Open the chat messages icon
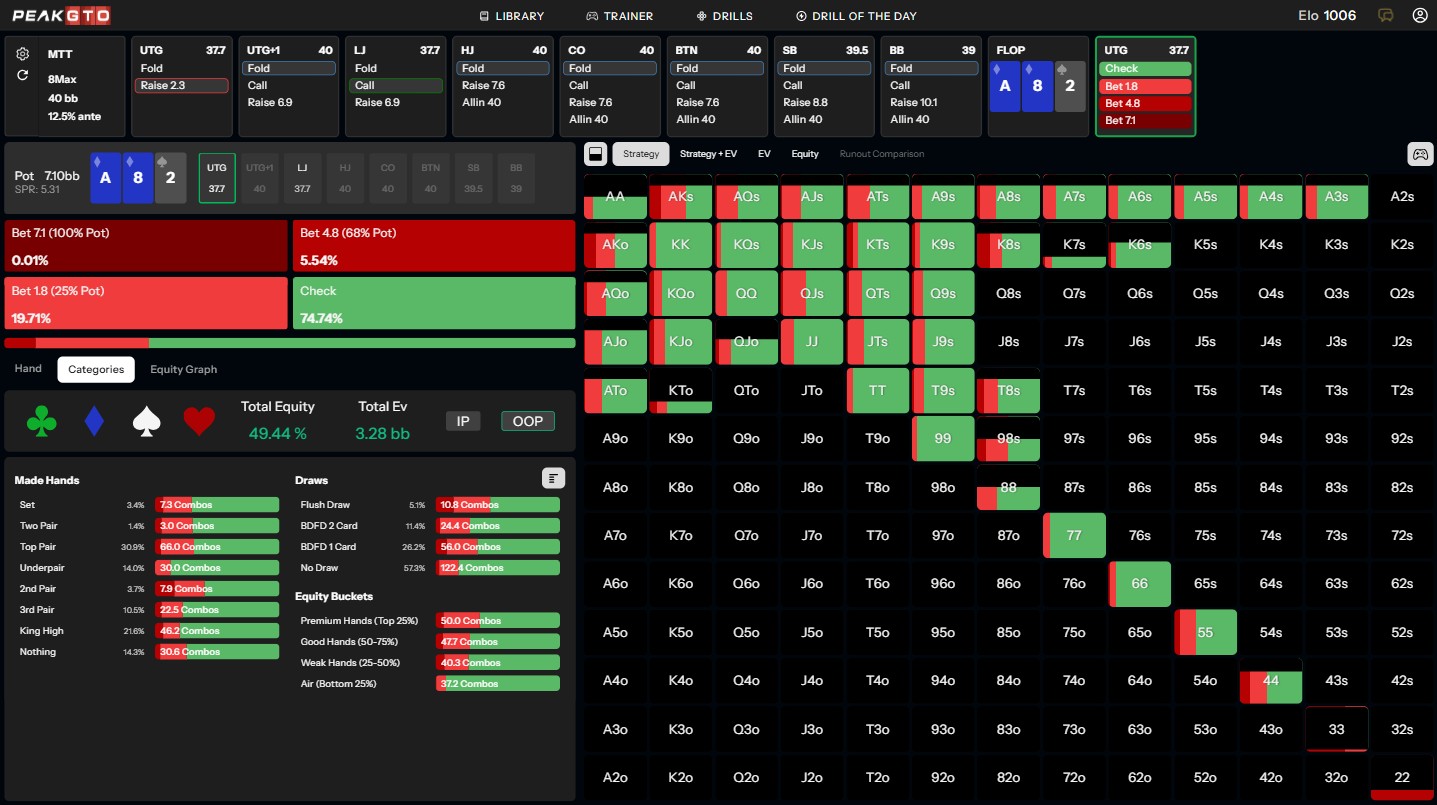1437x805 pixels. 1386,16
